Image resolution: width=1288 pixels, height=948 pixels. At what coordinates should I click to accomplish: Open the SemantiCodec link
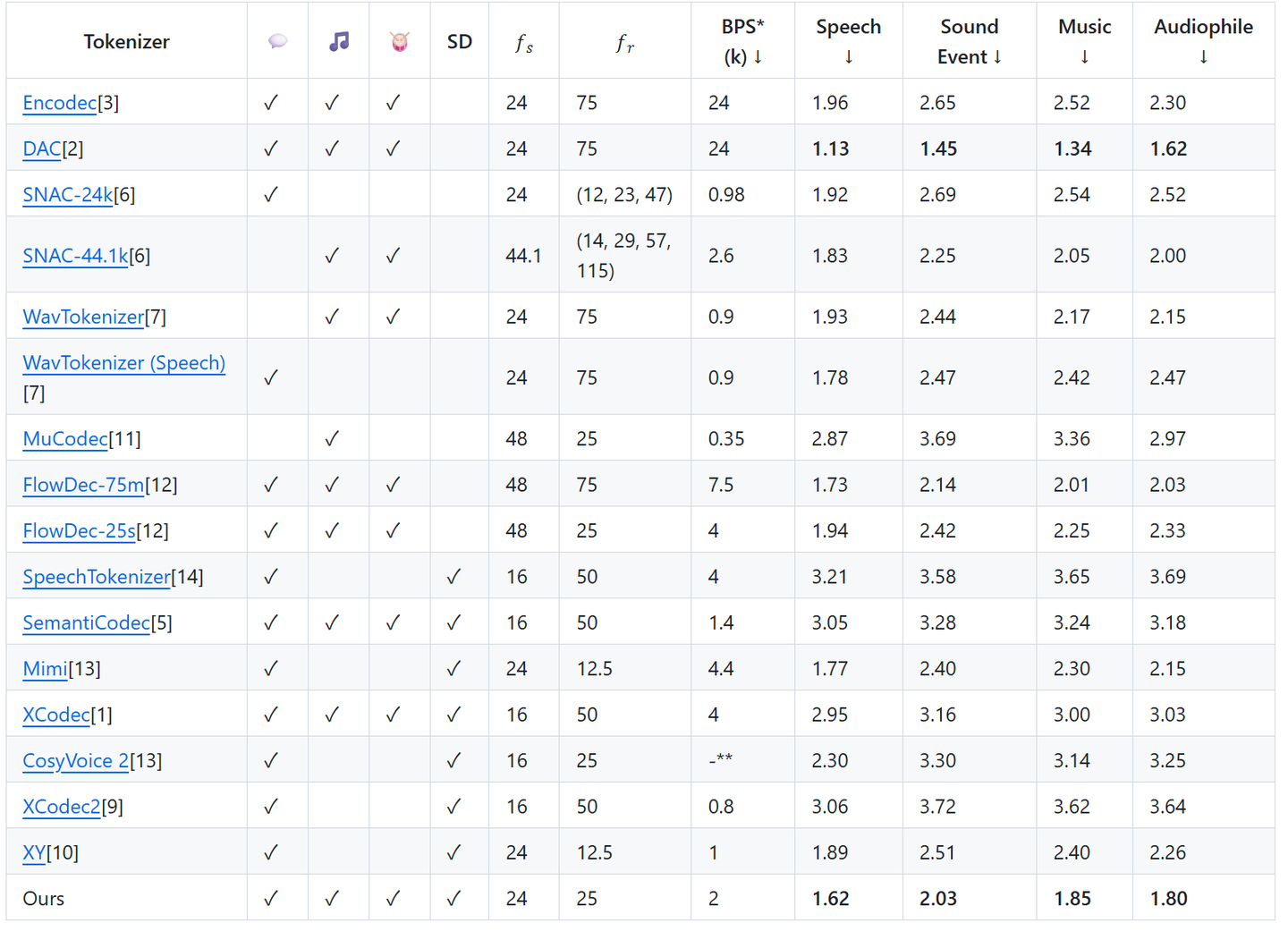[87, 622]
